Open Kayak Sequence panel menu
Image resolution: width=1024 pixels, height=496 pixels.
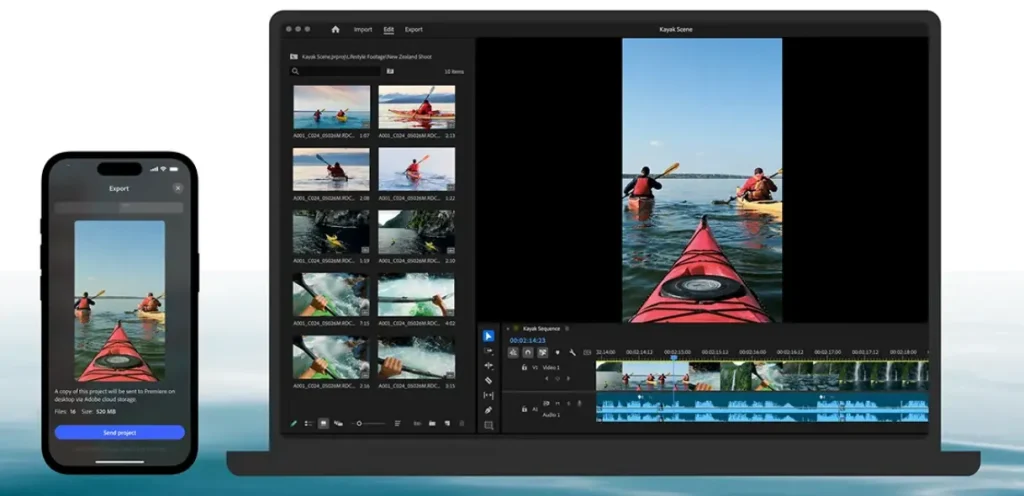(567, 329)
